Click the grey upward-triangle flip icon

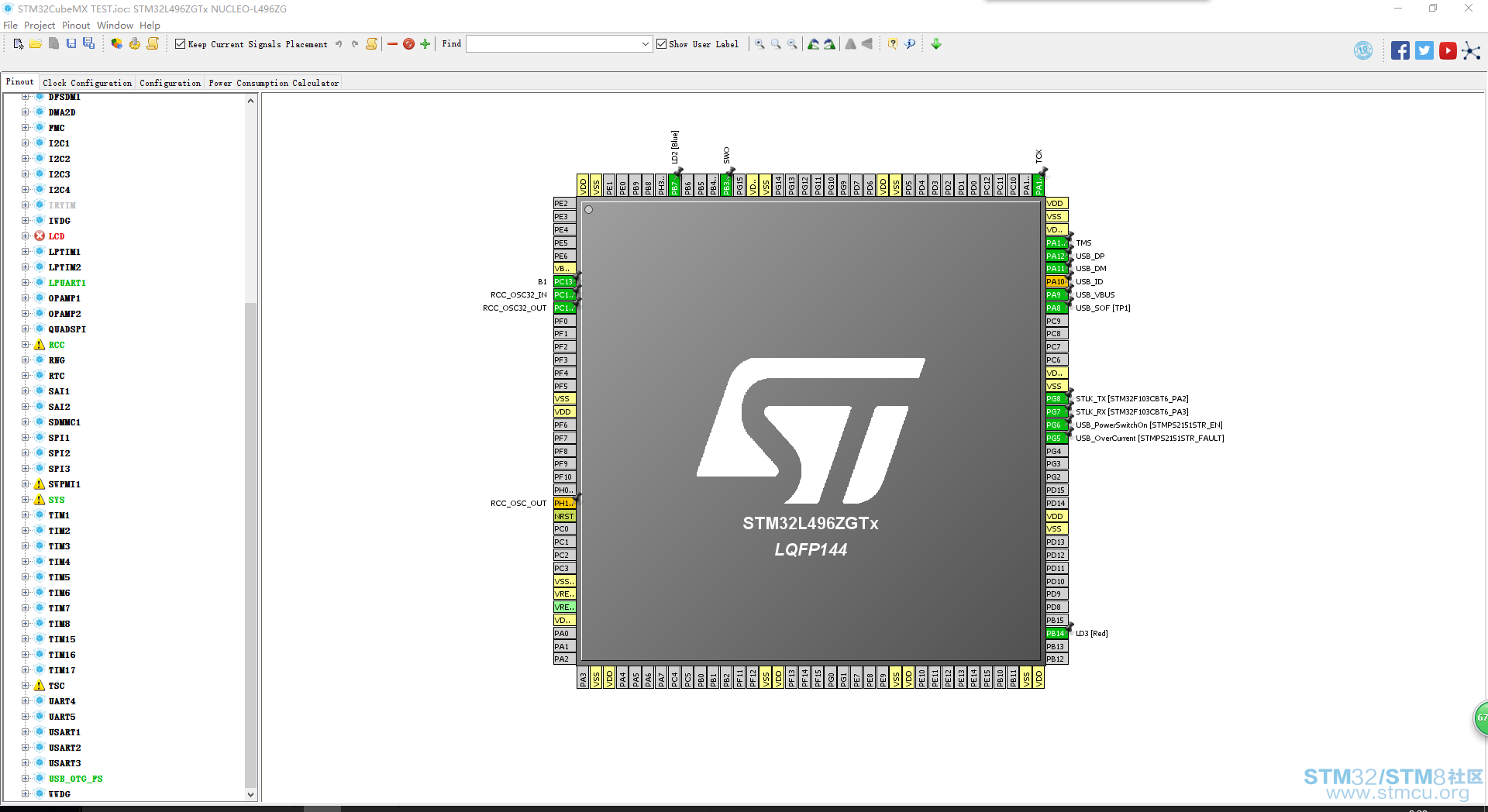click(x=851, y=44)
